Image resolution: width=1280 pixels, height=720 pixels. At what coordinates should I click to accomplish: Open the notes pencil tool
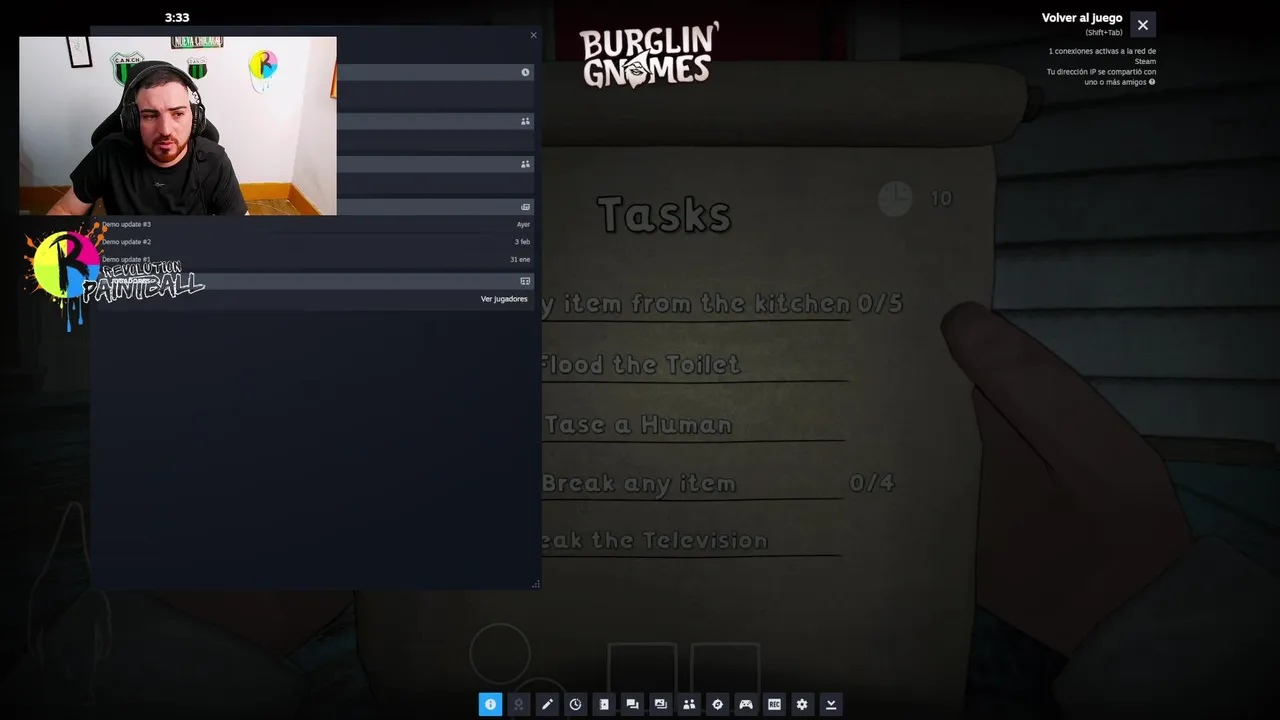tap(547, 704)
